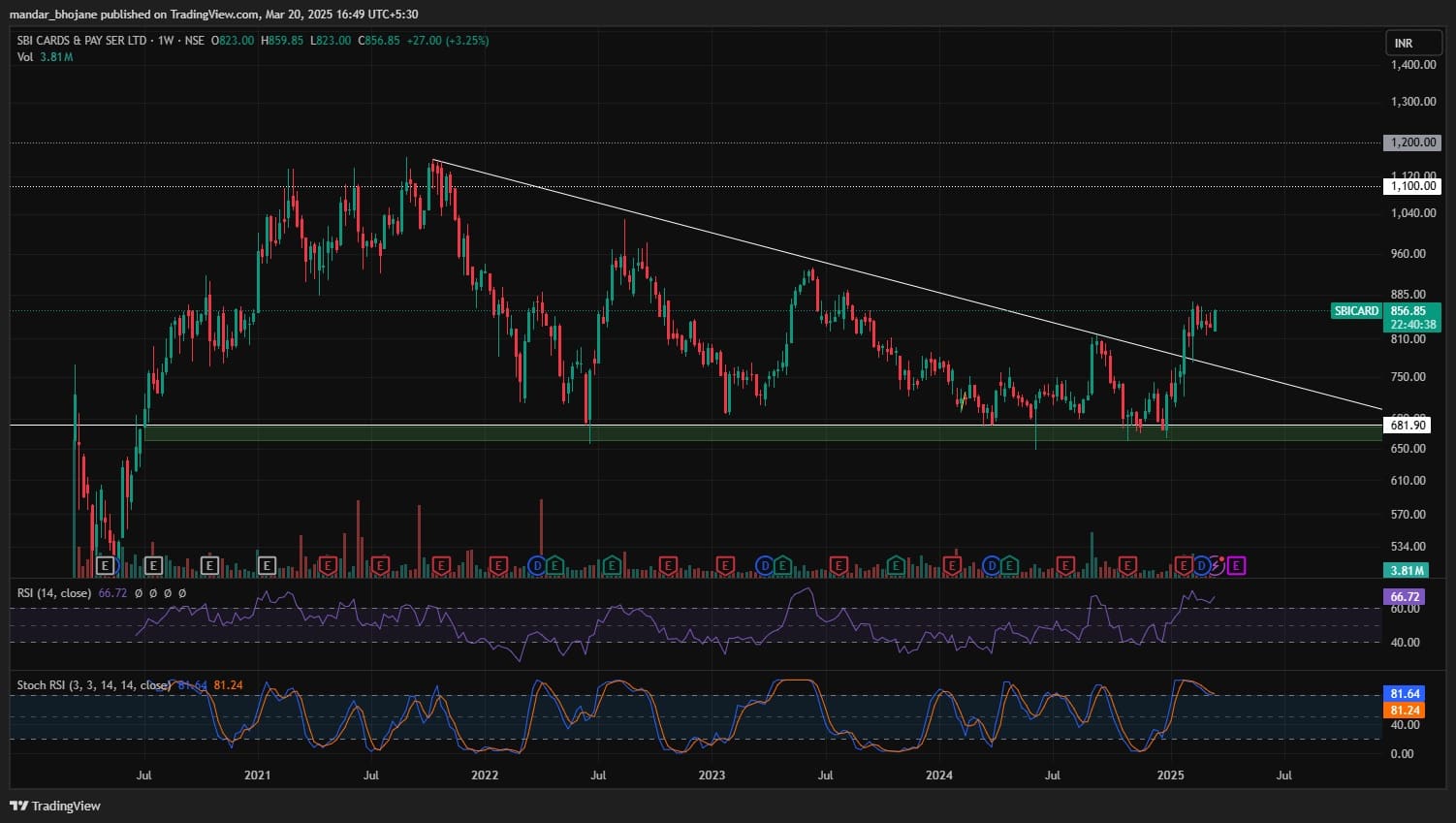Image resolution: width=1456 pixels, height=823 pixels.
Task: Click the 681.90 horizontal line price label
Action: 1408,426
